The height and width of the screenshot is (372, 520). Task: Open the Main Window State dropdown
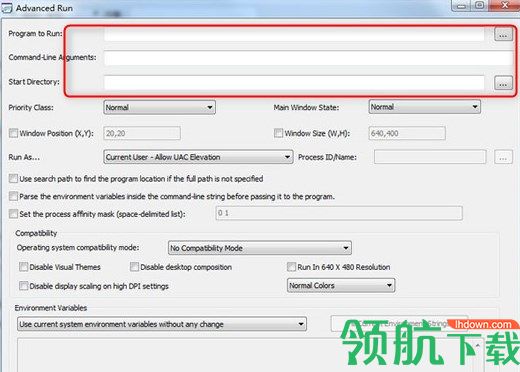425,107
